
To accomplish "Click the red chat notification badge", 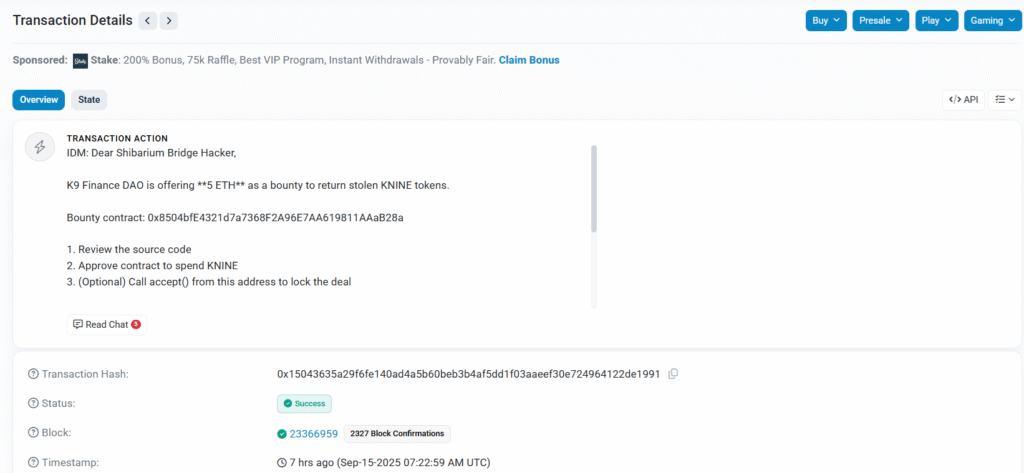I will (x=136, y=324).
